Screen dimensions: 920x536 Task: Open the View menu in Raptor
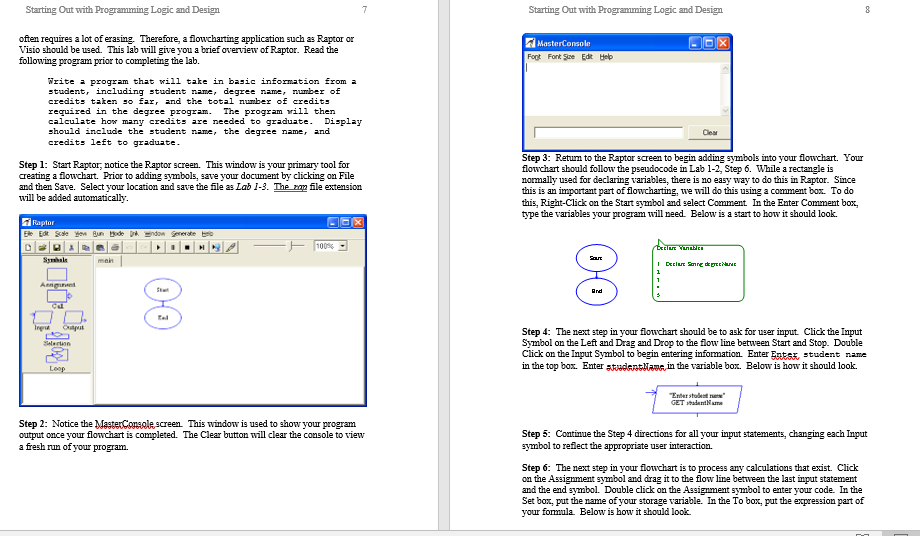coord(80,233)
